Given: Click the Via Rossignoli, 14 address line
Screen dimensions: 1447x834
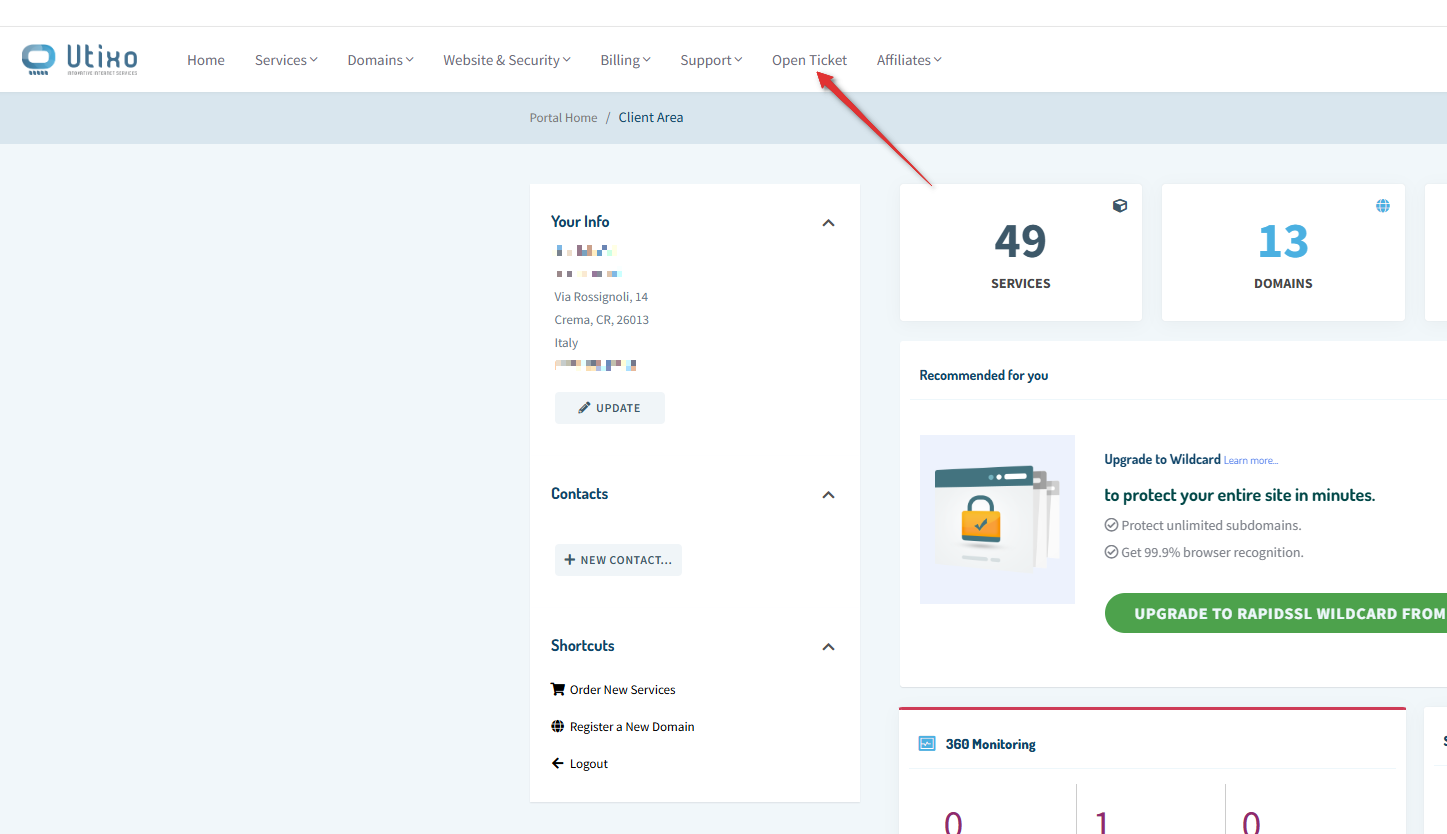Looking at the screenshot, I should (x=602, y=297).
